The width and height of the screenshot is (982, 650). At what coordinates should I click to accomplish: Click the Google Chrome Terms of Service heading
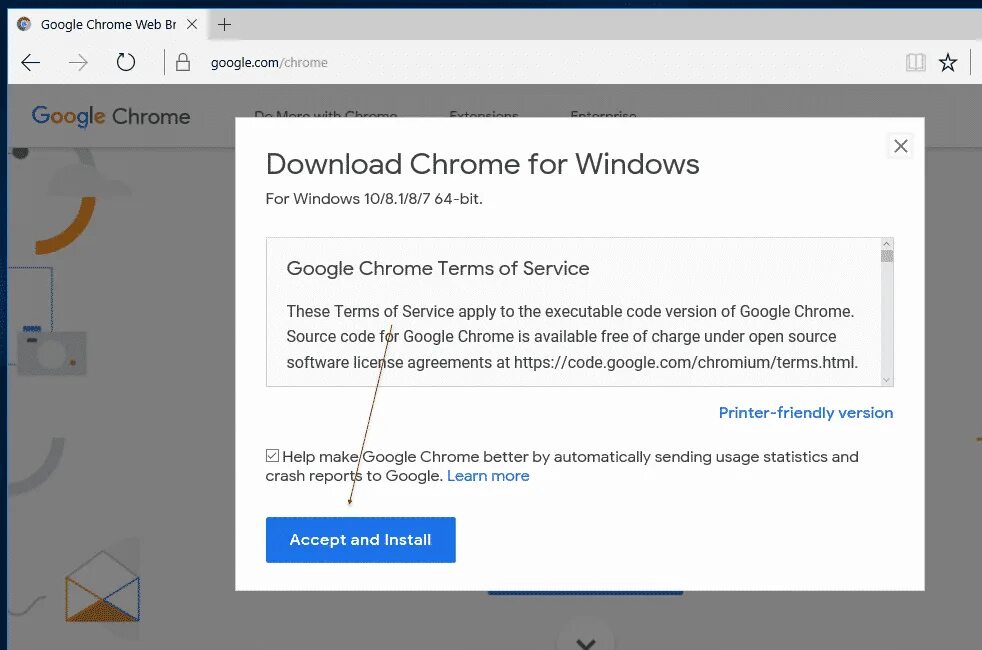(x=438, y=269)
